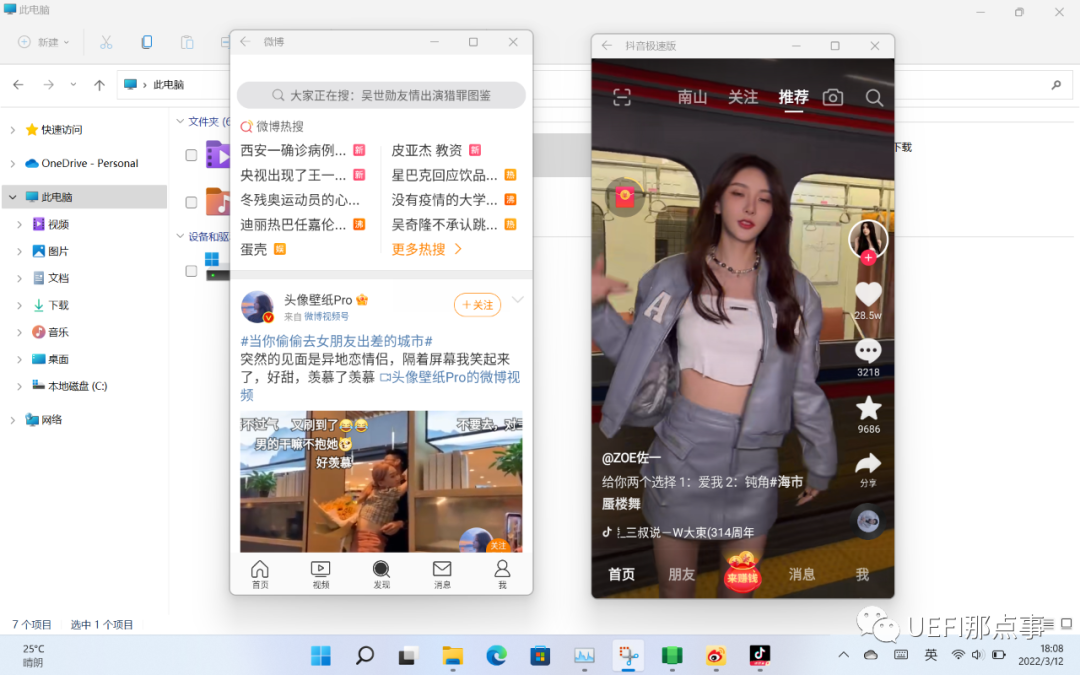Open the Douyin scan icon
This screenshot has height=675, width=1080.
click(x=622, y=97)
